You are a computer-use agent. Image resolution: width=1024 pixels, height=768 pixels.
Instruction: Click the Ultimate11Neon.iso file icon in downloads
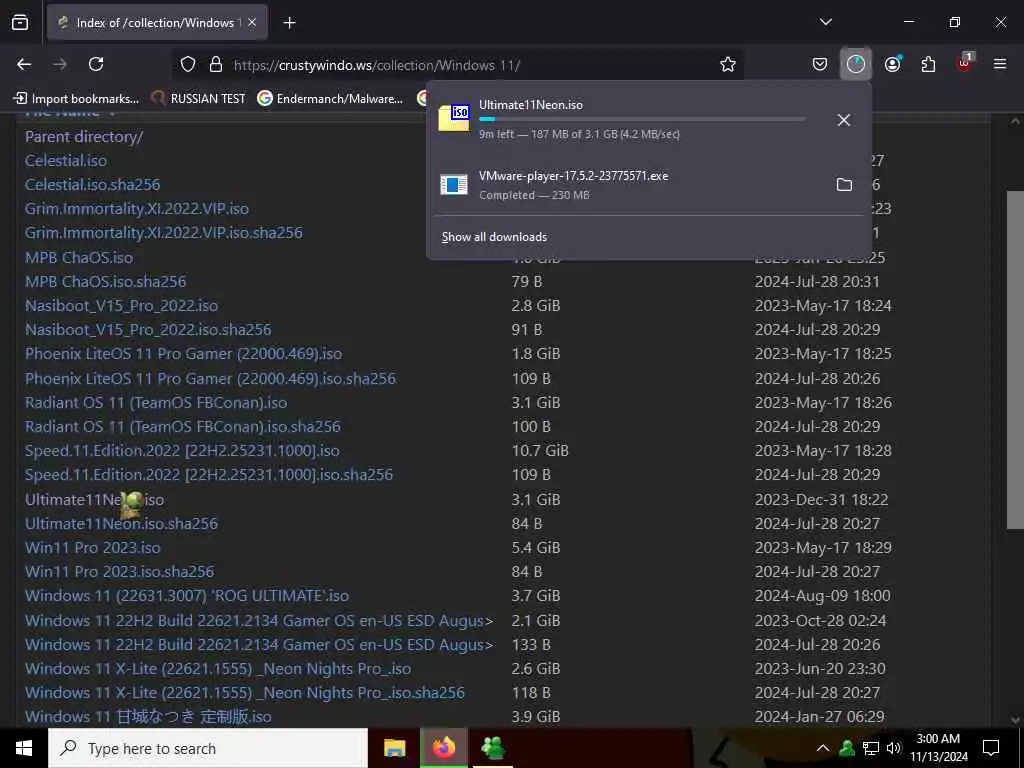pos(454,118)
